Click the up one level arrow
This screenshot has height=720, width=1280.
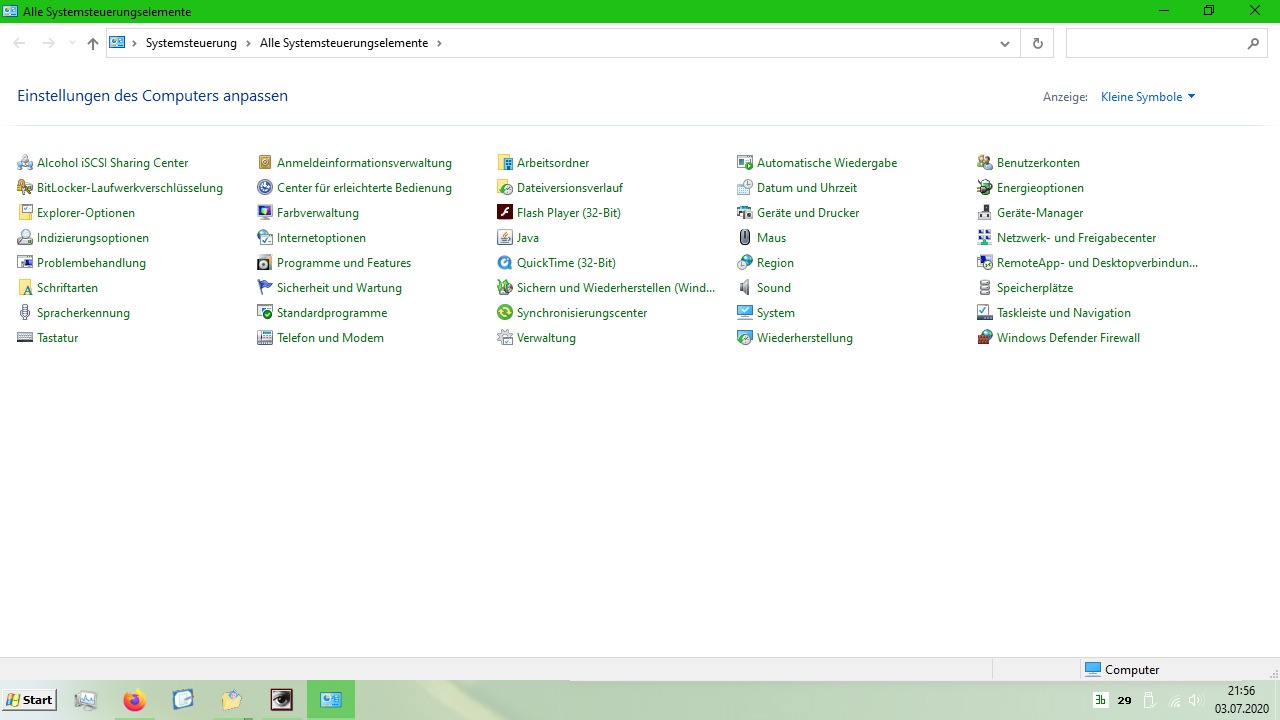93,44
